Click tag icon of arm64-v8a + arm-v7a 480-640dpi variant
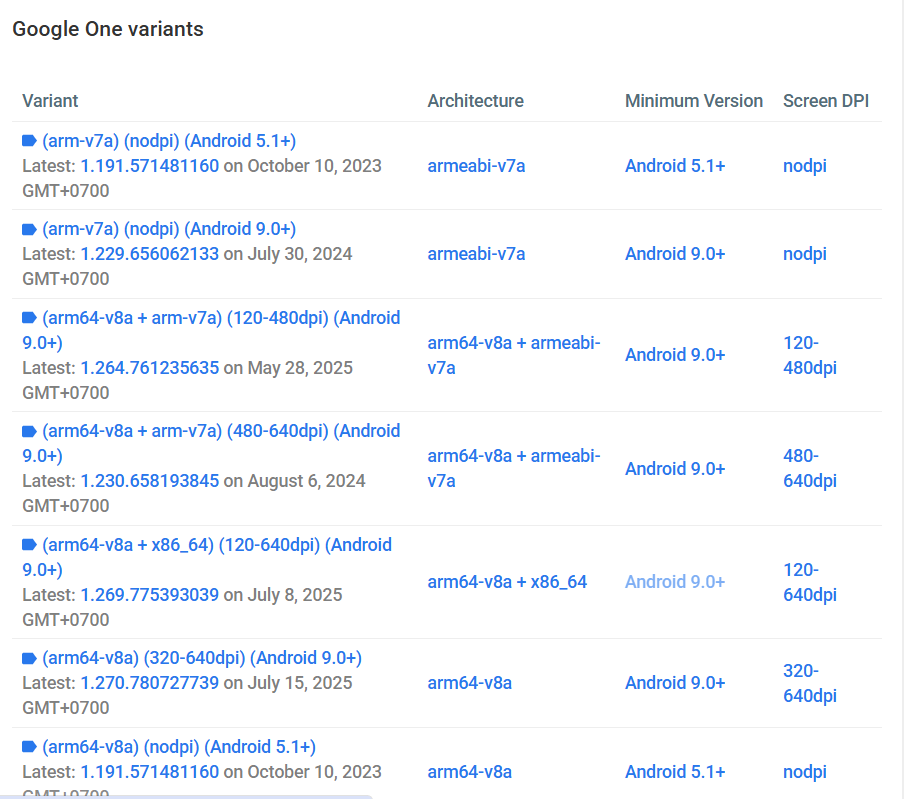This screenshot has height=799, width=904. 29,431
